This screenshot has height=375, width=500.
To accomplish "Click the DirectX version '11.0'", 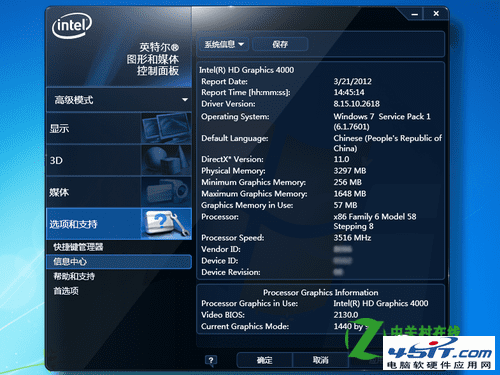I will (x=341, y=159).
